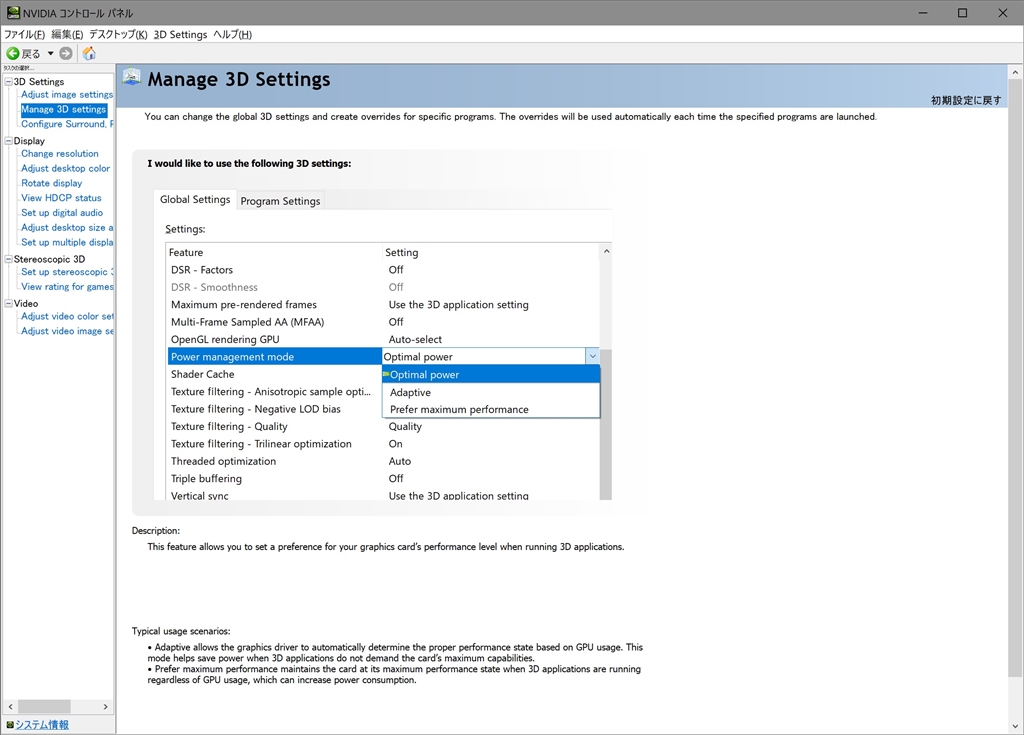Open the 3D Settings menu
1024x735 pixels.
pos(180,35)
